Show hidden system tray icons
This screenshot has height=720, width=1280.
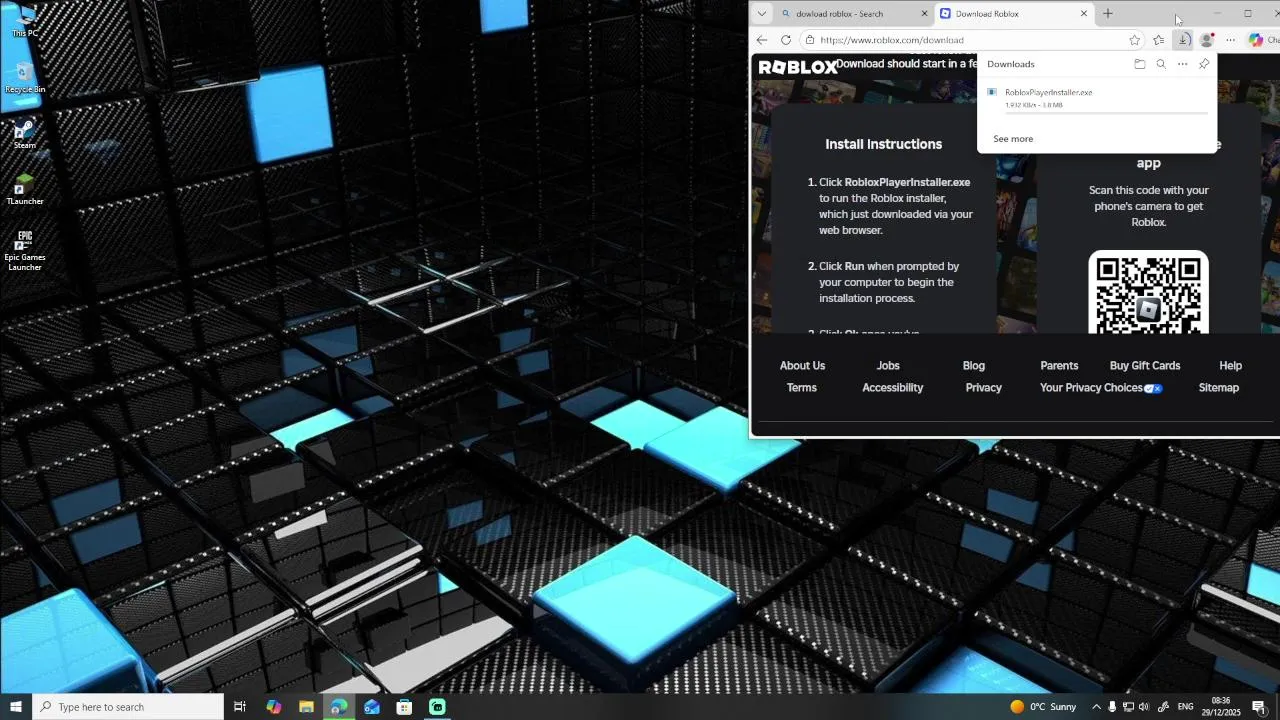[1096, 707]
